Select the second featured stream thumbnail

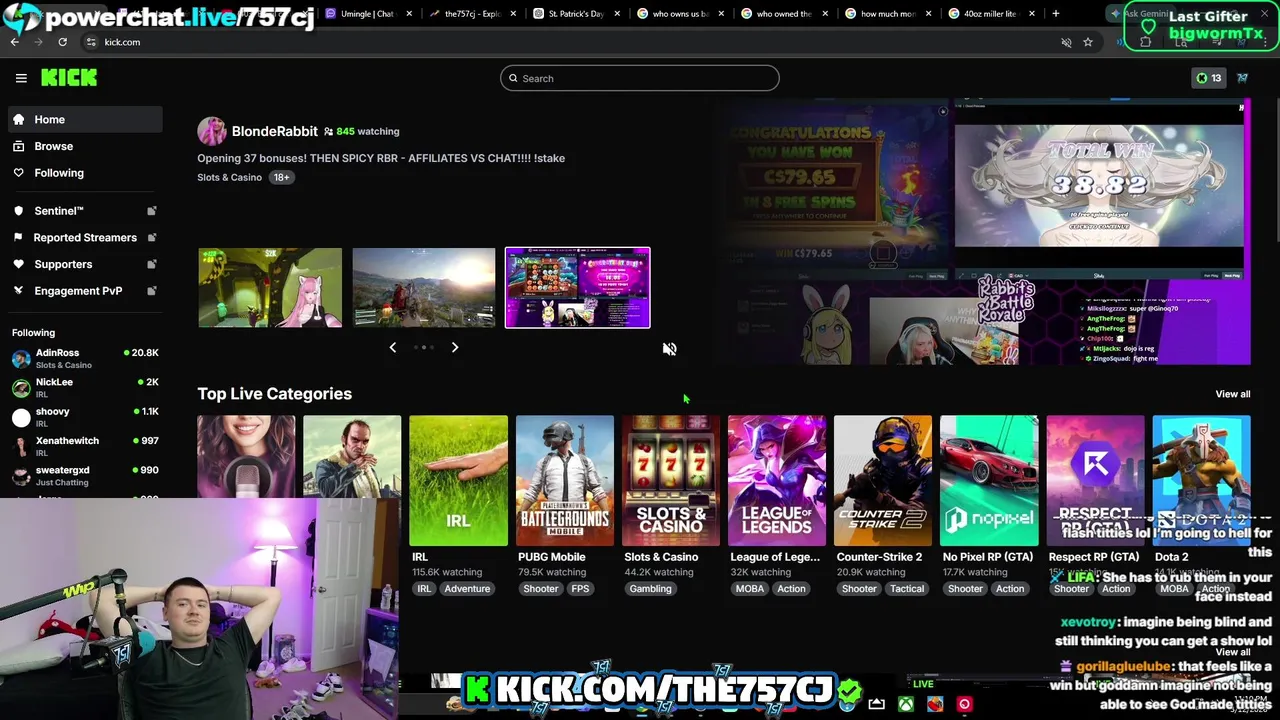[424, 288]
